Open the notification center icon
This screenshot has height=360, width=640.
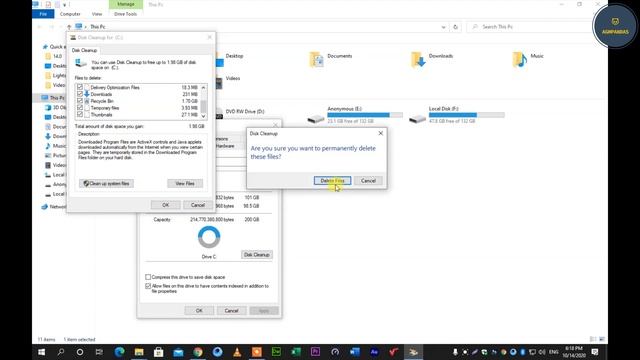(595, 352)
